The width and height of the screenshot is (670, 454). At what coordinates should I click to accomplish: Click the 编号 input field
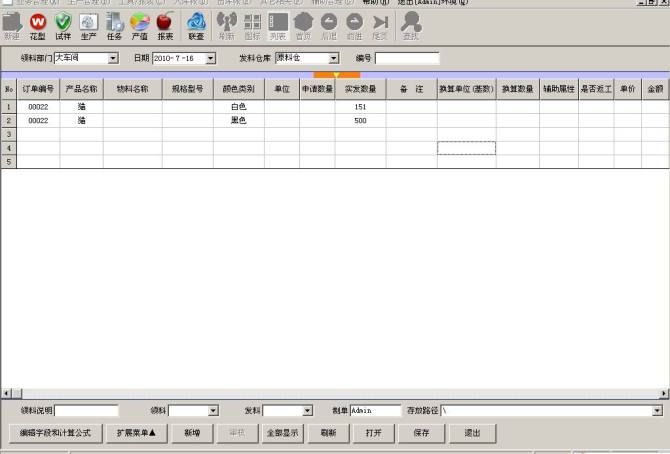(406, 59)
